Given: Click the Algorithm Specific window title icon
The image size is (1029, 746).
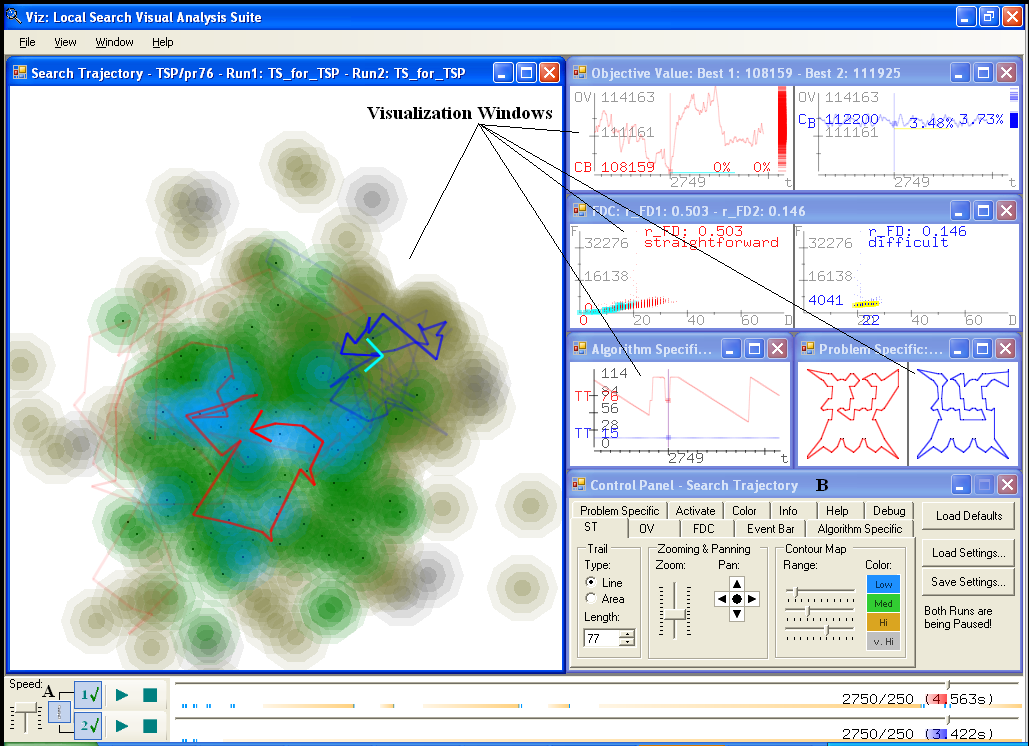Looking at the screenshot, I should pyautogui.click(x=580, y=348).
